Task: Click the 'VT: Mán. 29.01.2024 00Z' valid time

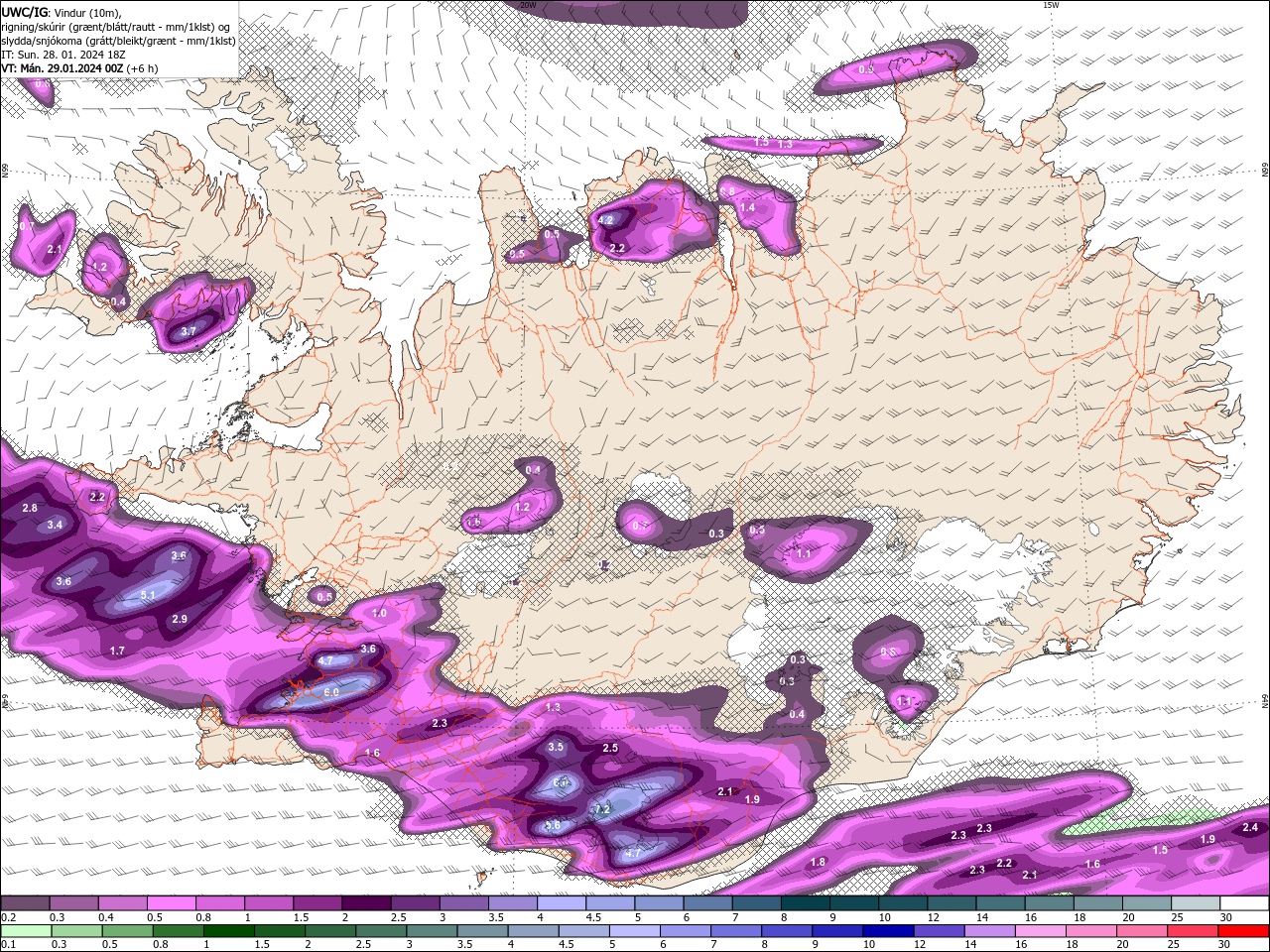Action: pyautogui.click(x=62, y=68)
